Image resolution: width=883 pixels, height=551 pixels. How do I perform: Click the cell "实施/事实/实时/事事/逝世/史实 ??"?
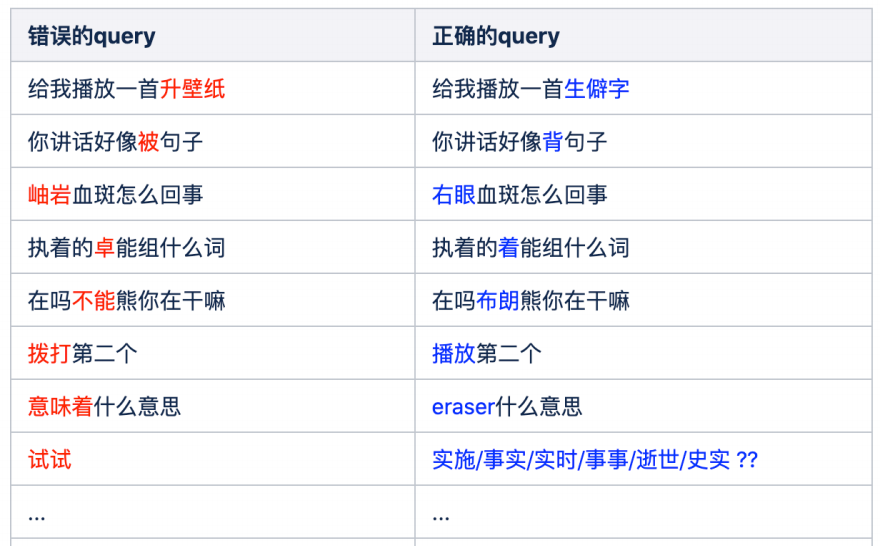[x=644, y=459]
